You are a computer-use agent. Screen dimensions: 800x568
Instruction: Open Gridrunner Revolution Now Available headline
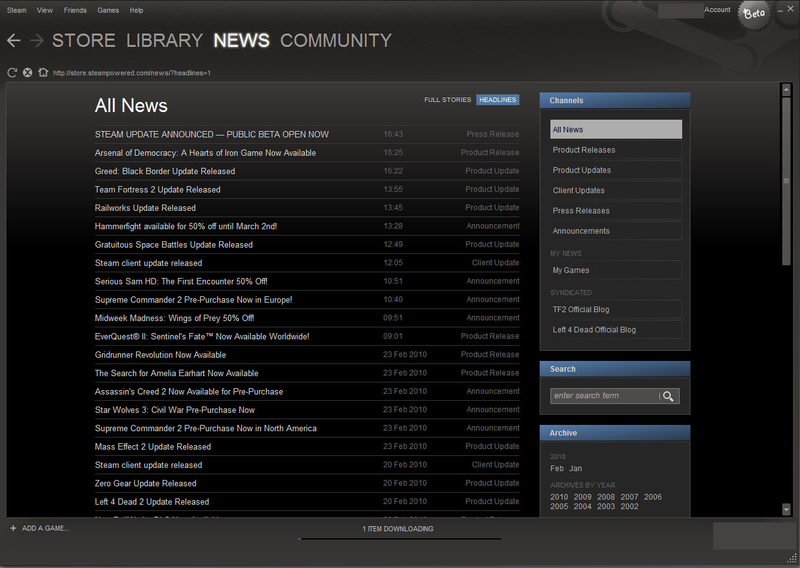point(160,355)
